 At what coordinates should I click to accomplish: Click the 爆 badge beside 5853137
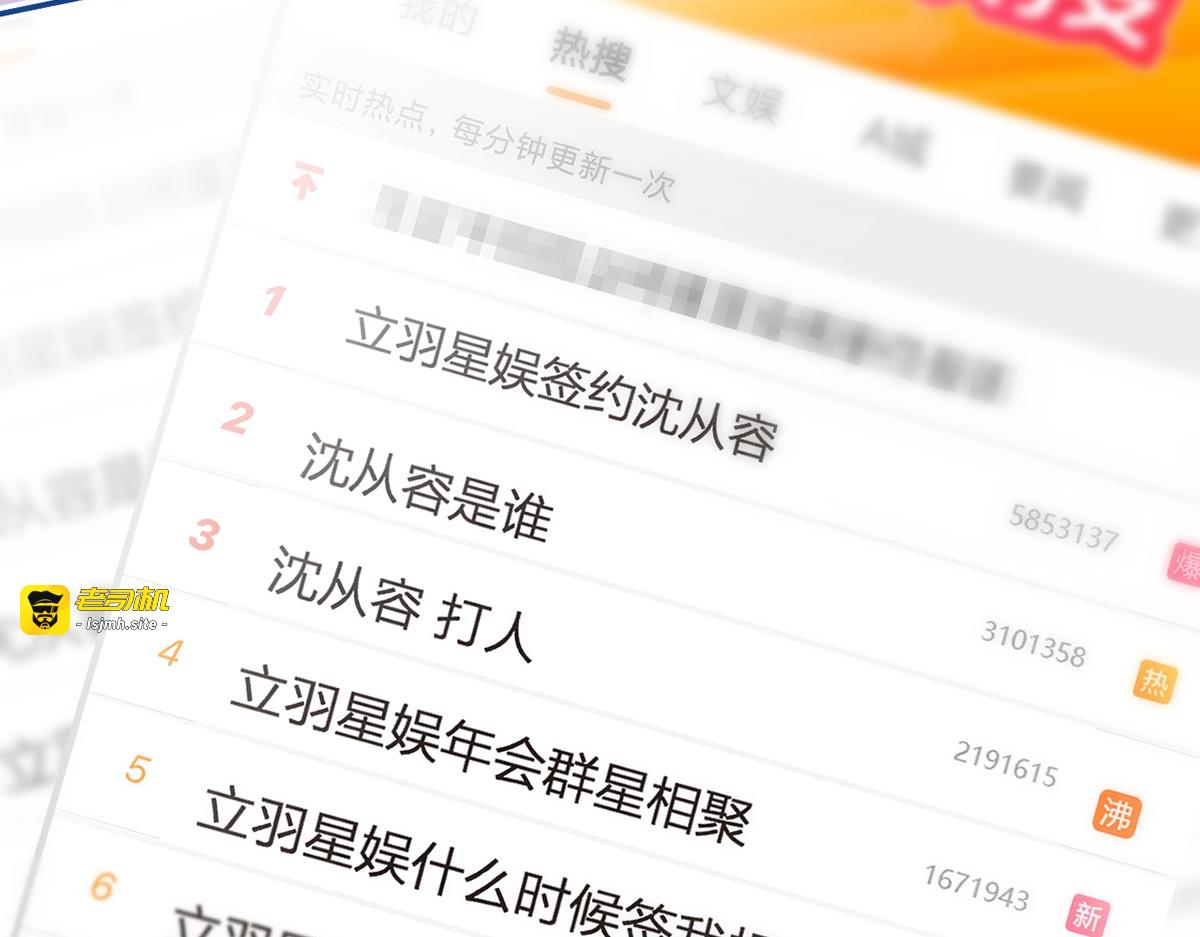(1185, 564)
